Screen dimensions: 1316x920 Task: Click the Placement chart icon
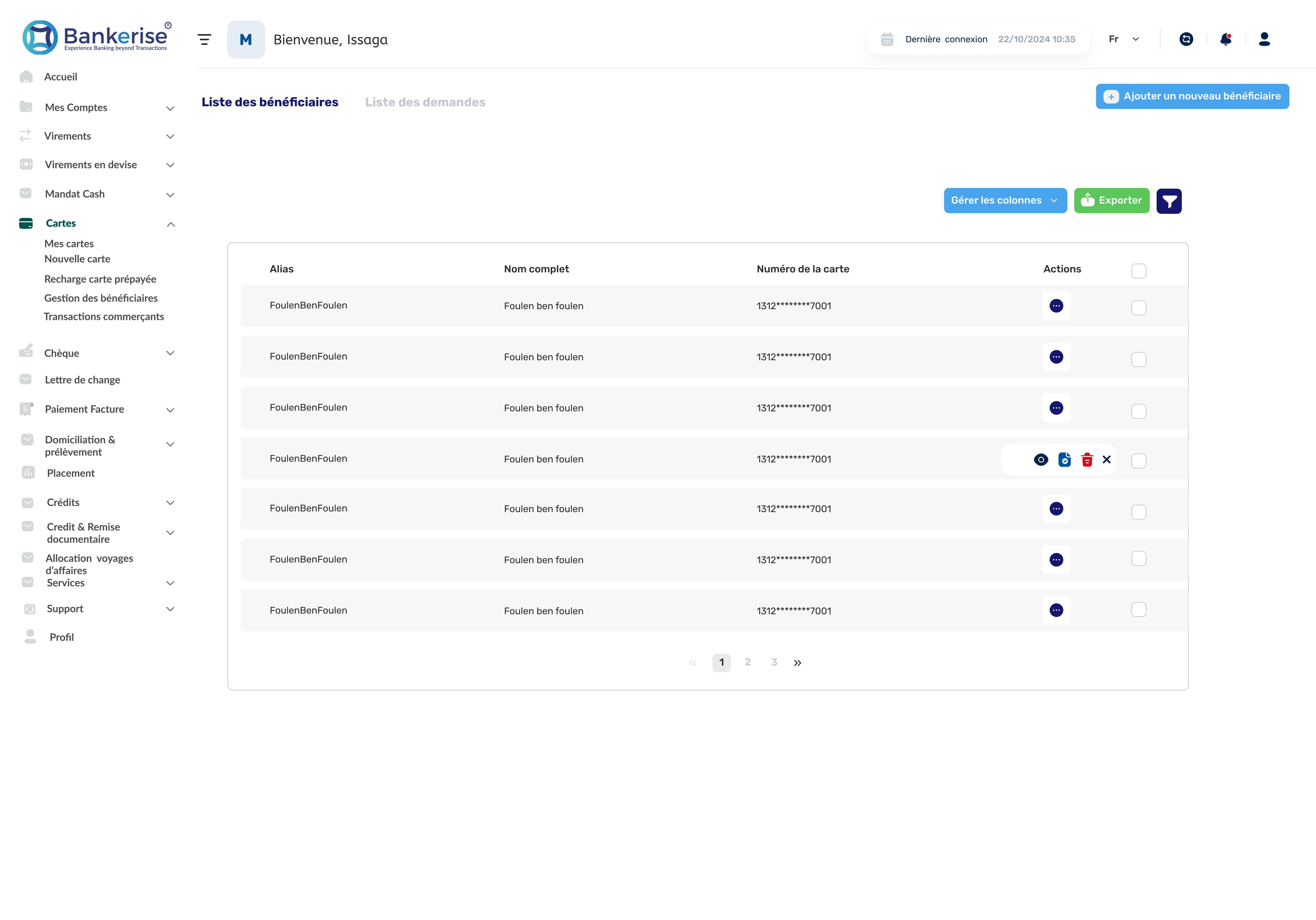[x=28, y=473]
